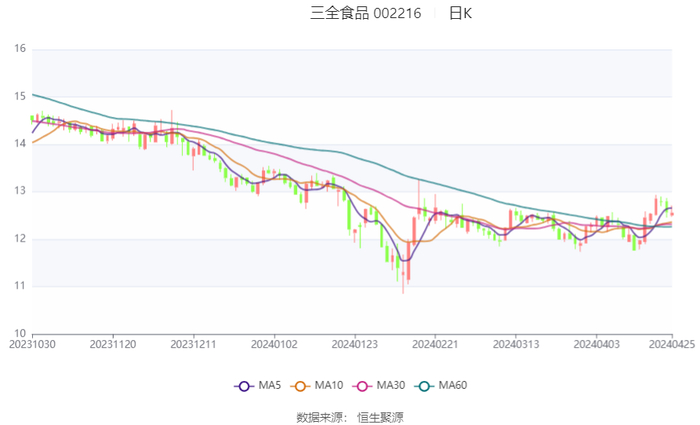Click the purple MA5 legend marker

[x=244, y=385]
